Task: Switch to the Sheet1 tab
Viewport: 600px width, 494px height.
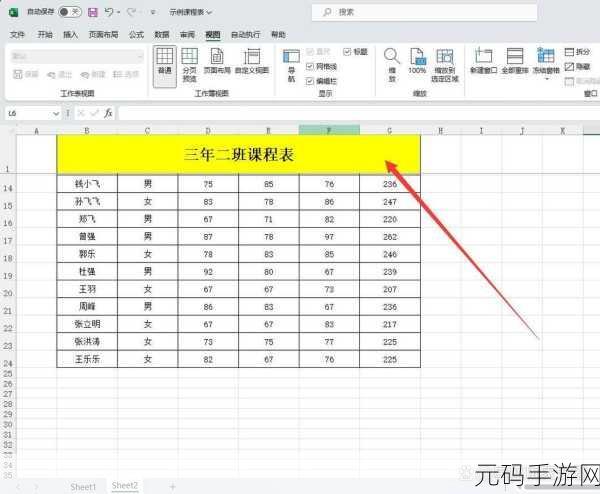Action: coord(83,487)
